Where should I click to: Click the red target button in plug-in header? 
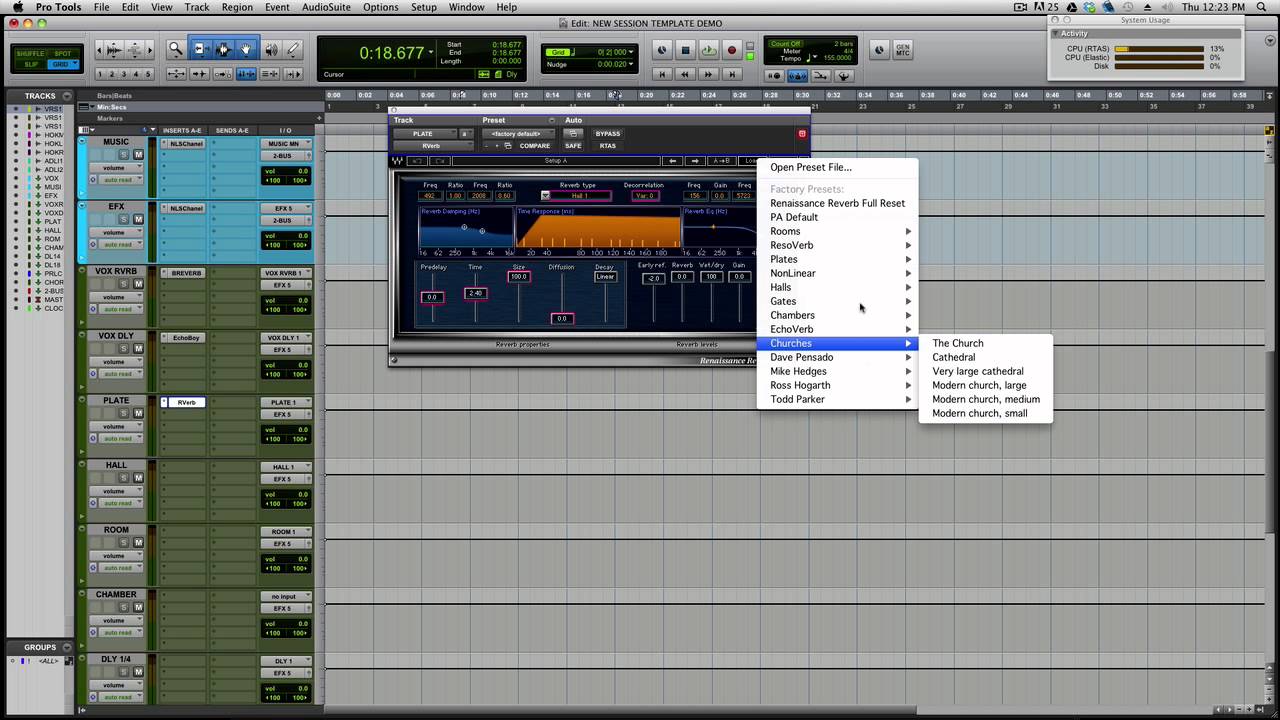point(801,133)
